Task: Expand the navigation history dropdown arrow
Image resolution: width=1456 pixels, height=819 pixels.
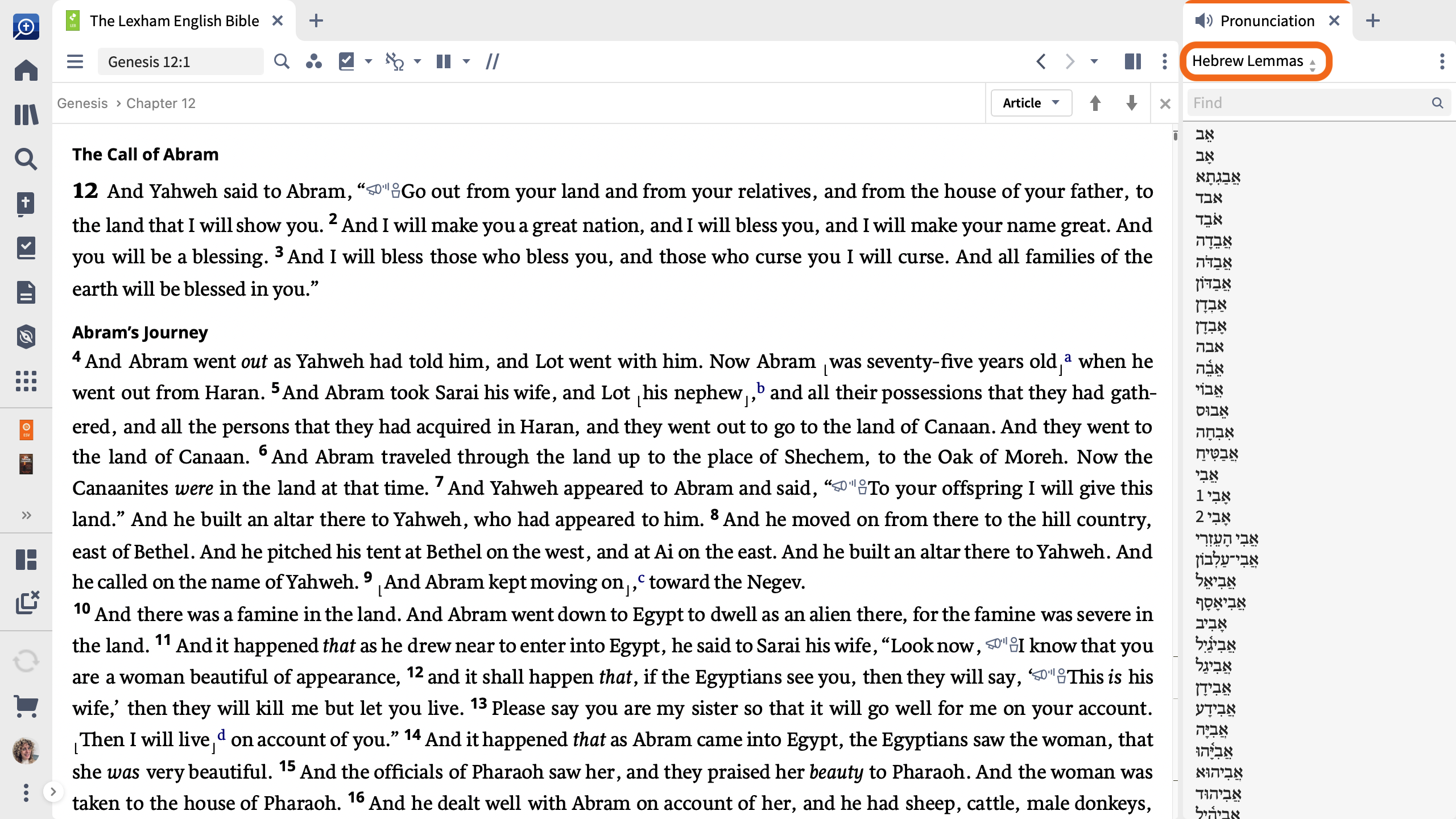Action: pyautogui.click(x=1094, y=61)
